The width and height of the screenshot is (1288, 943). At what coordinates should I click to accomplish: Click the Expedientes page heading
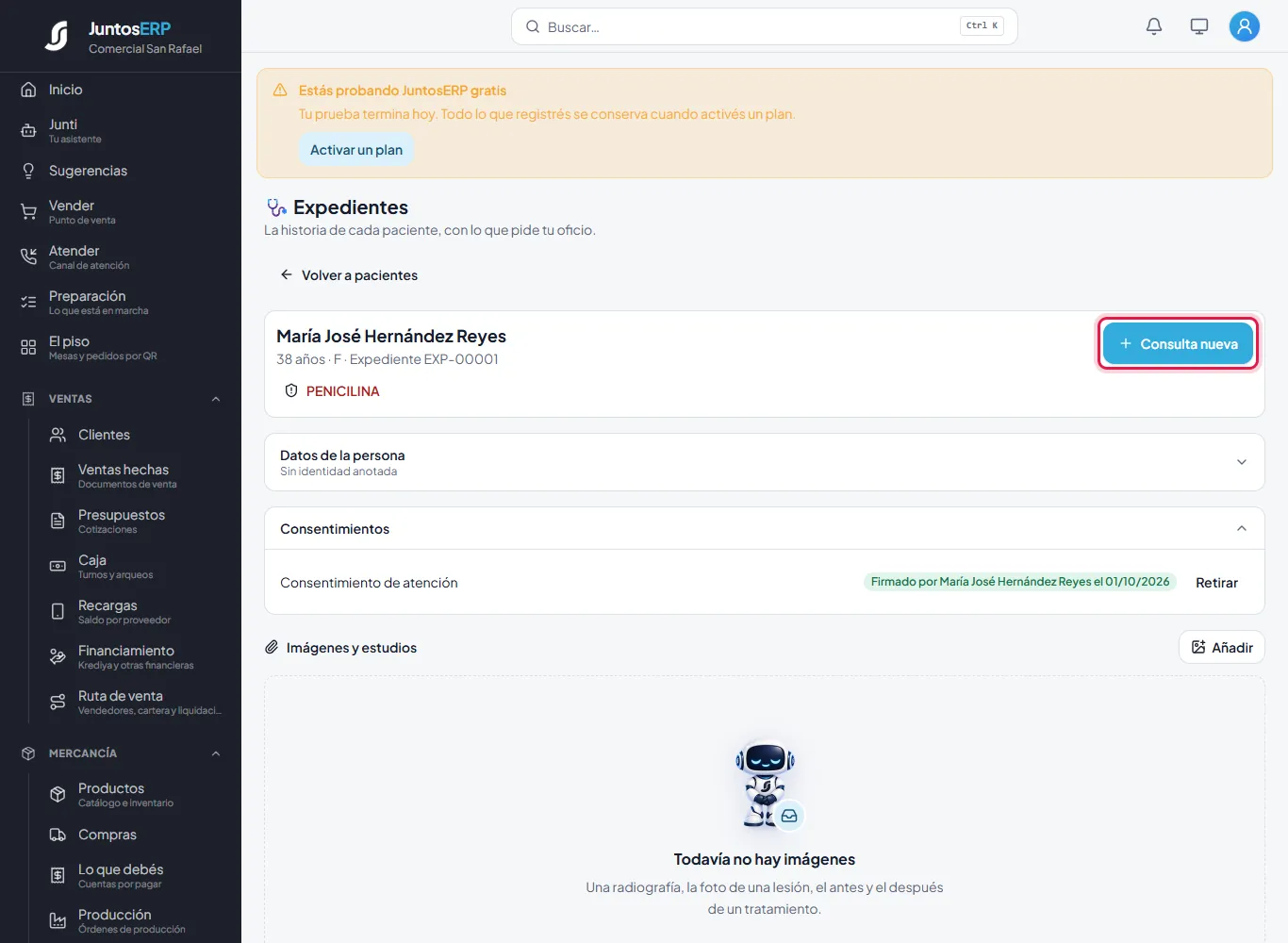click(x=351, y=207)
